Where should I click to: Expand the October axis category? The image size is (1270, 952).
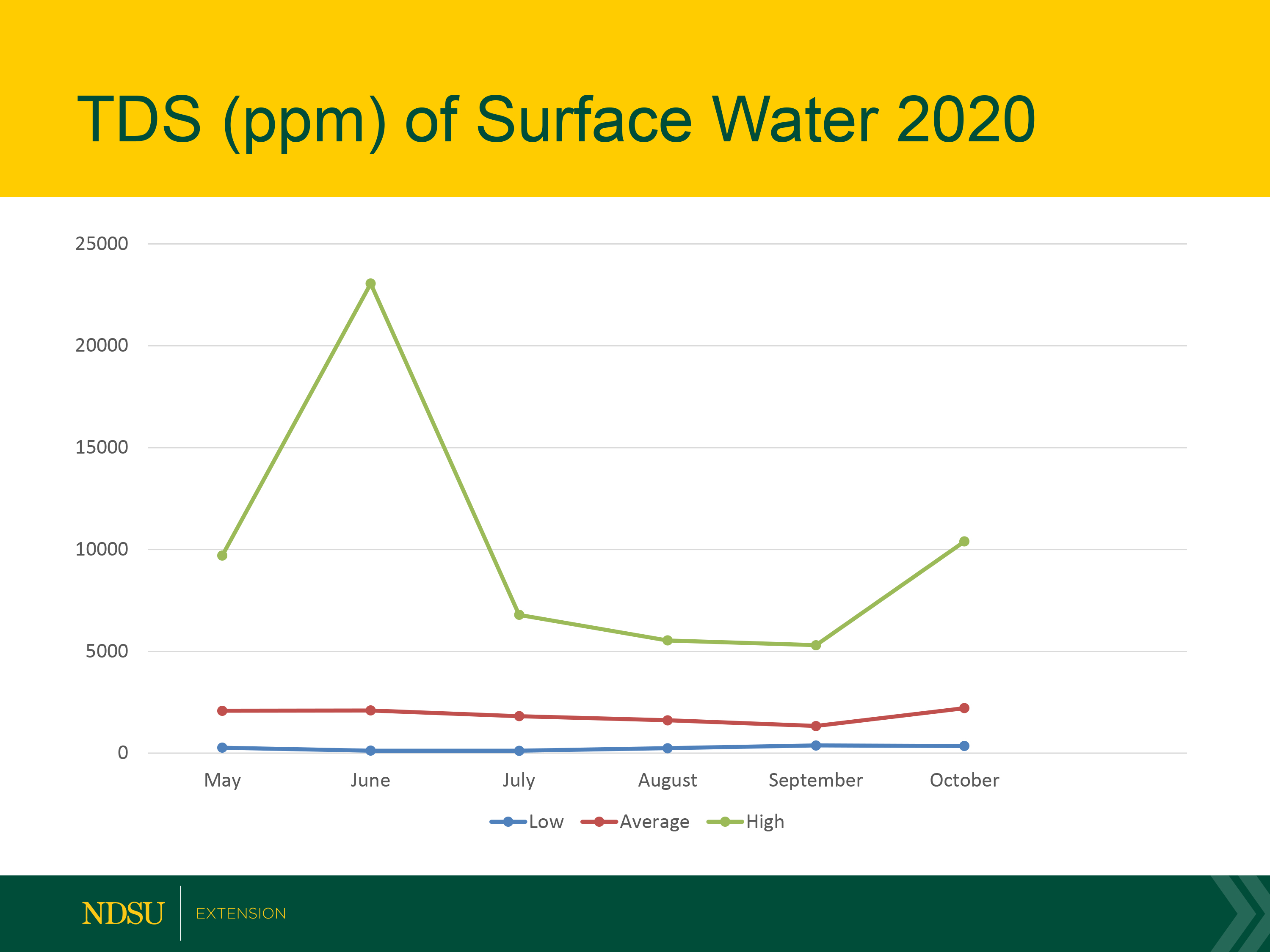tap(964, 780)
